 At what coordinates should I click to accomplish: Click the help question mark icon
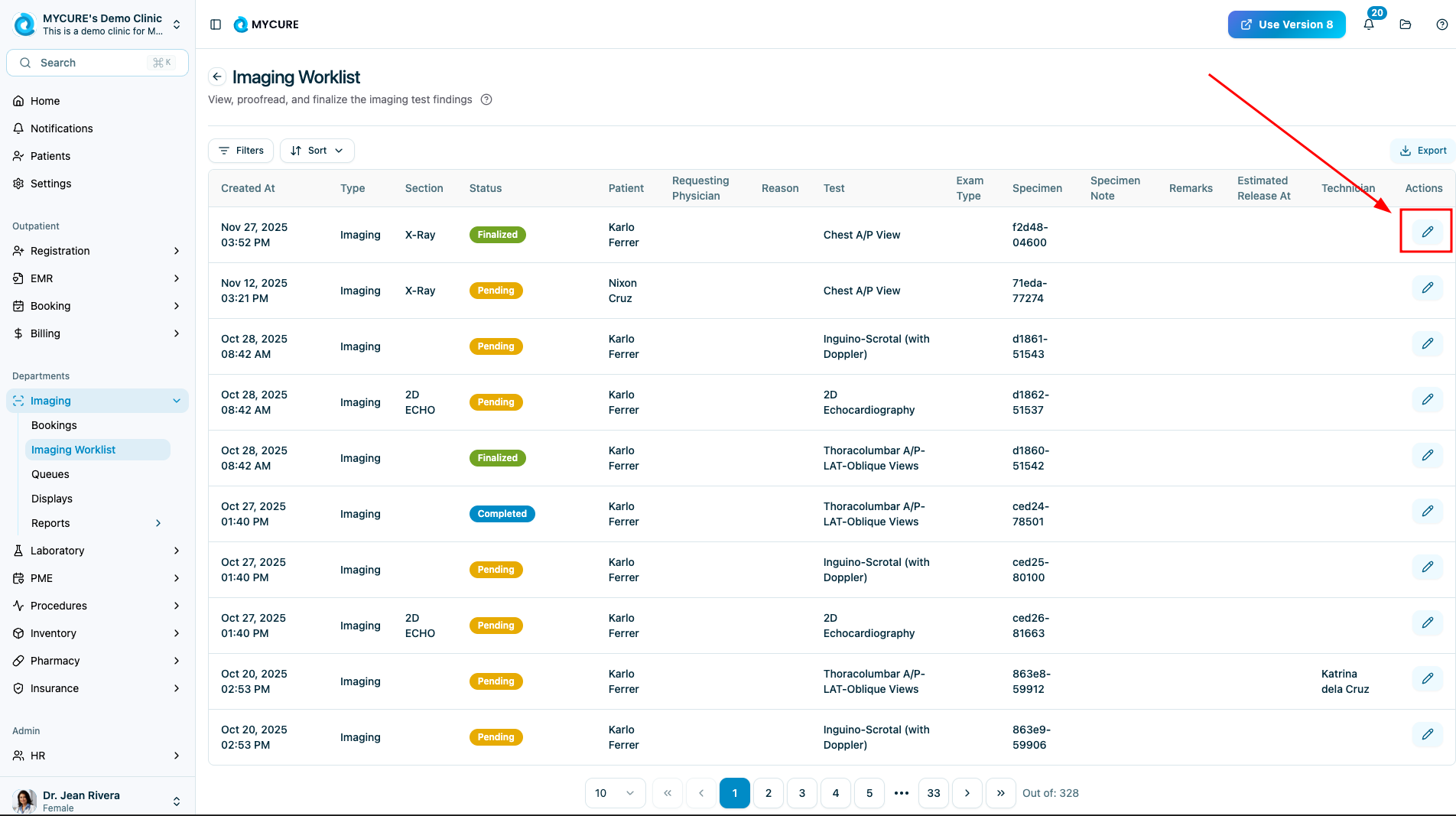point(1441,24)
